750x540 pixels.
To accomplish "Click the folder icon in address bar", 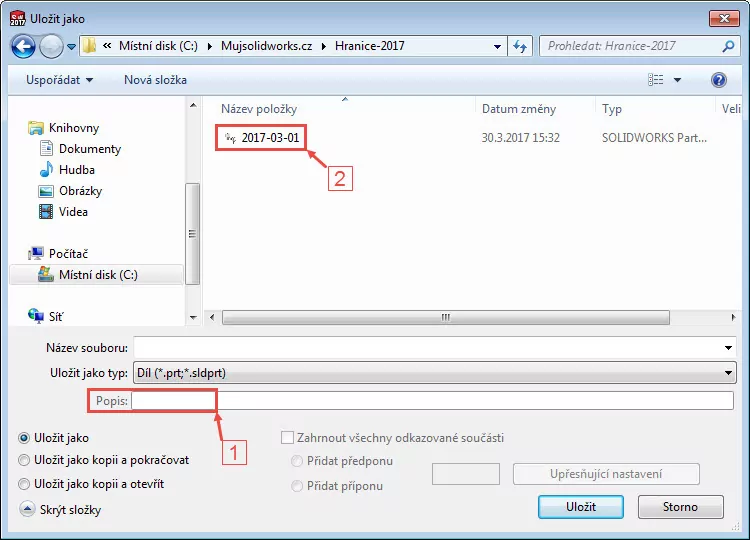I will pyautogui.click(x=89, y=46).
